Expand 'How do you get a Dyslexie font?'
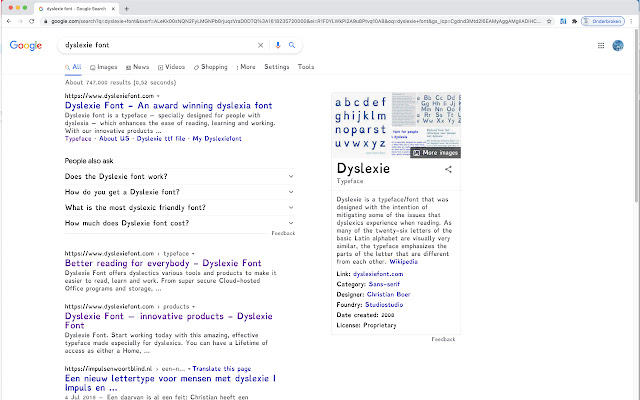This screenshot has width=640, height=400. coord(180,192)
